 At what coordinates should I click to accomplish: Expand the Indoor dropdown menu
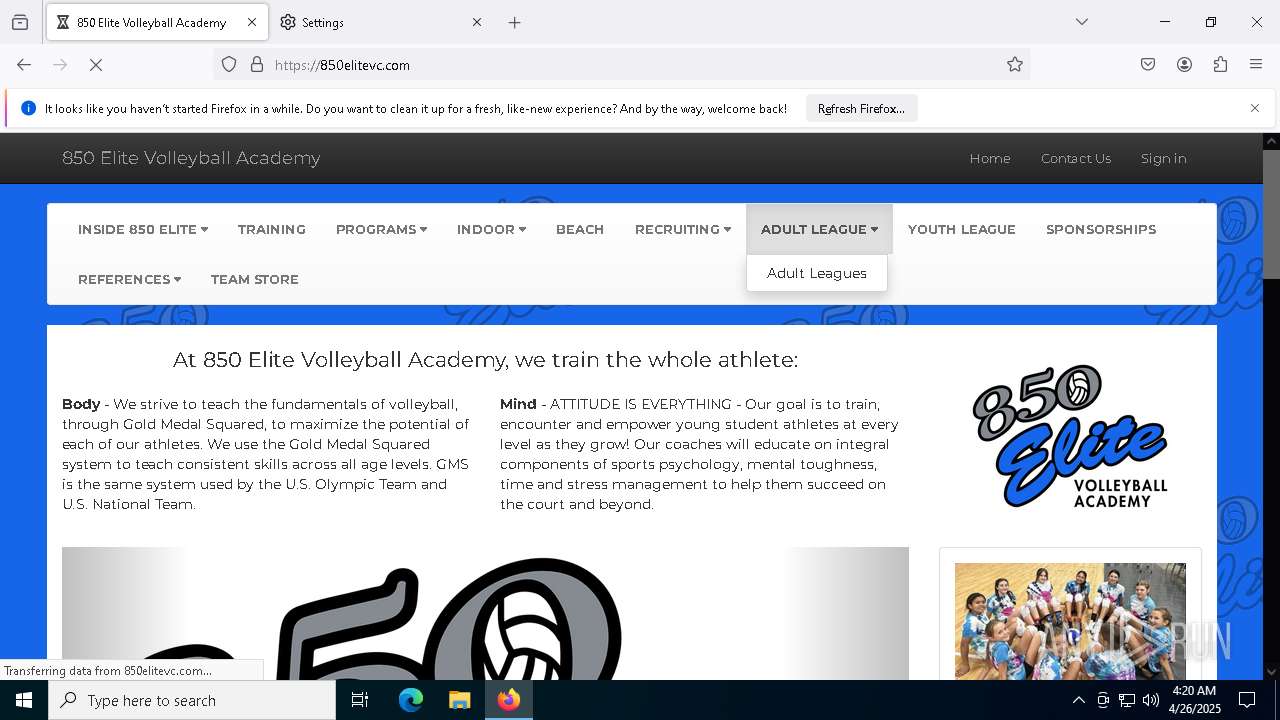(x=491, y=229)
